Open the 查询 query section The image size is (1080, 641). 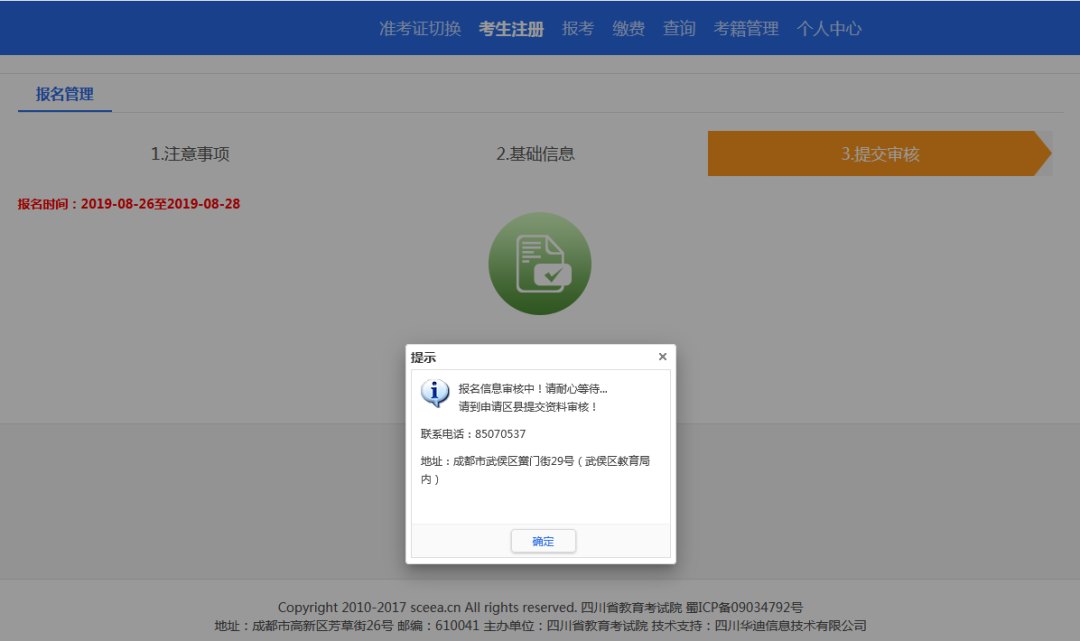[678, 29]
